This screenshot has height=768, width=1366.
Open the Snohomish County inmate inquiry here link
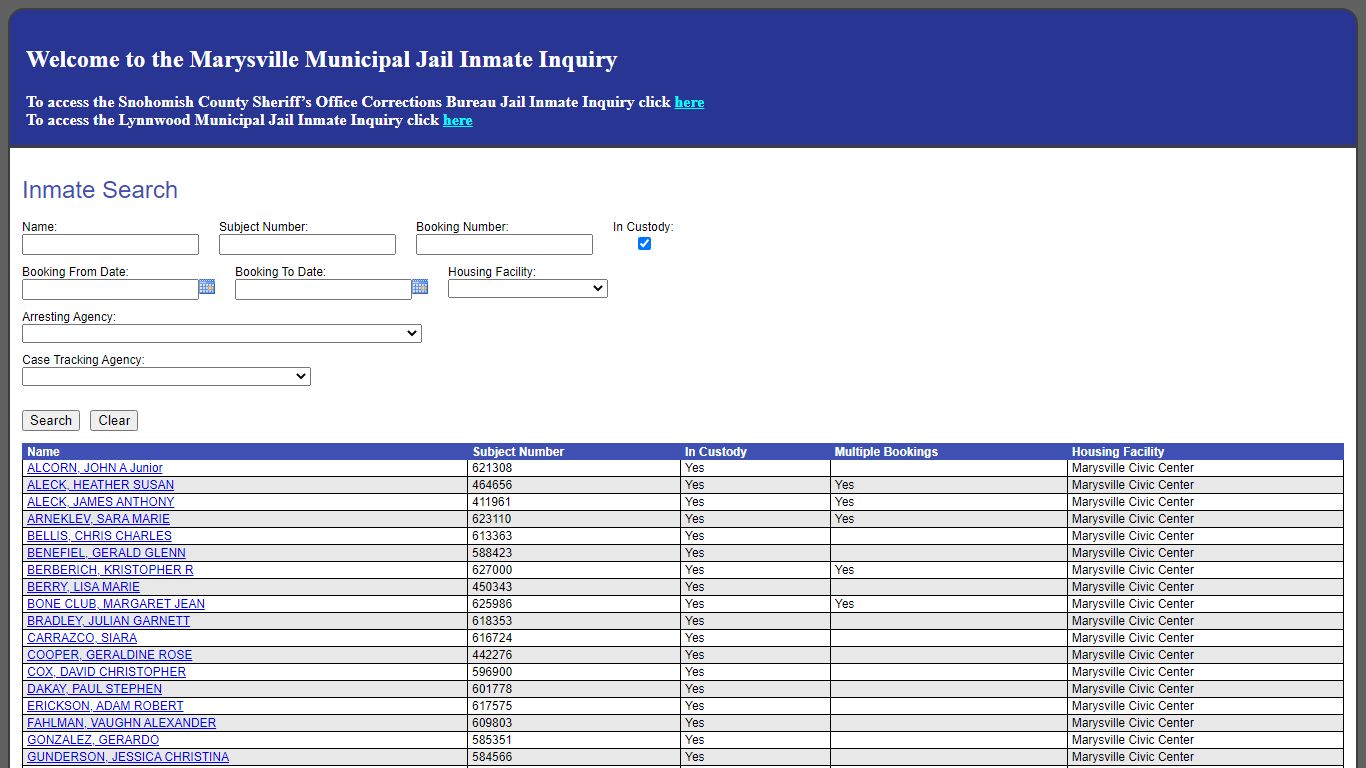[689, 102]
